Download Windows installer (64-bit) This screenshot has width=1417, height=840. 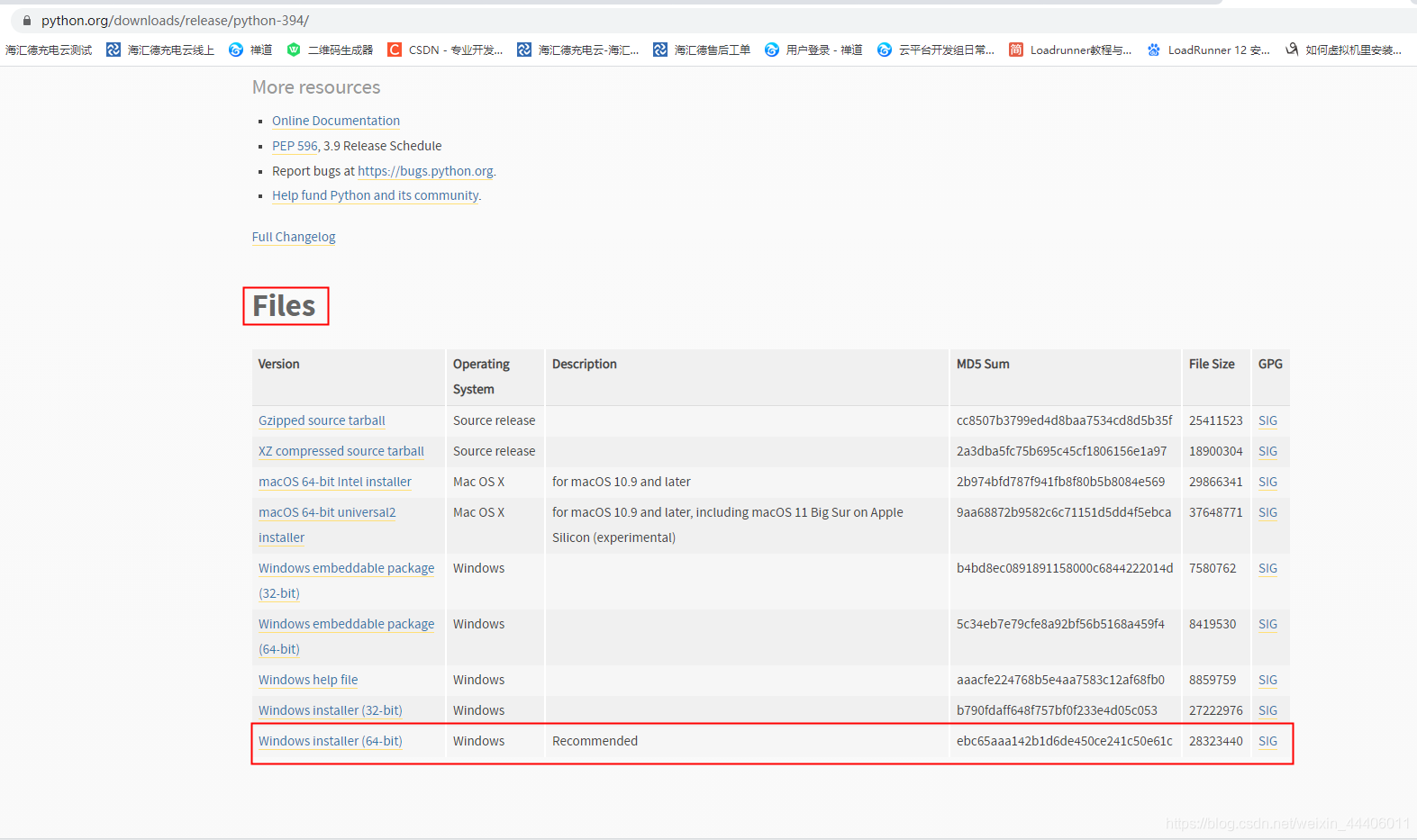(x=331, y=741)
